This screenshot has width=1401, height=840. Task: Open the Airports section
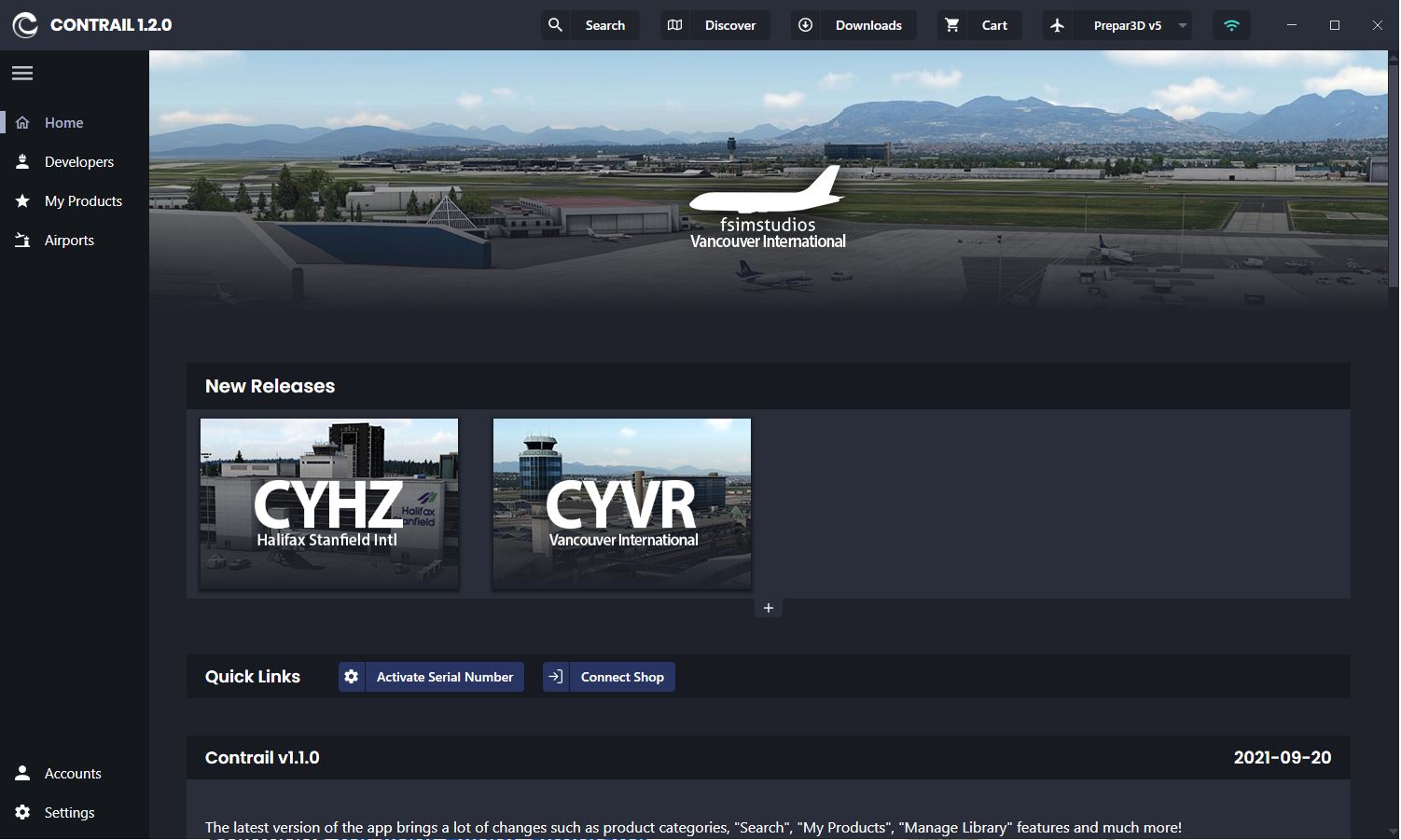tap(69, 240)
